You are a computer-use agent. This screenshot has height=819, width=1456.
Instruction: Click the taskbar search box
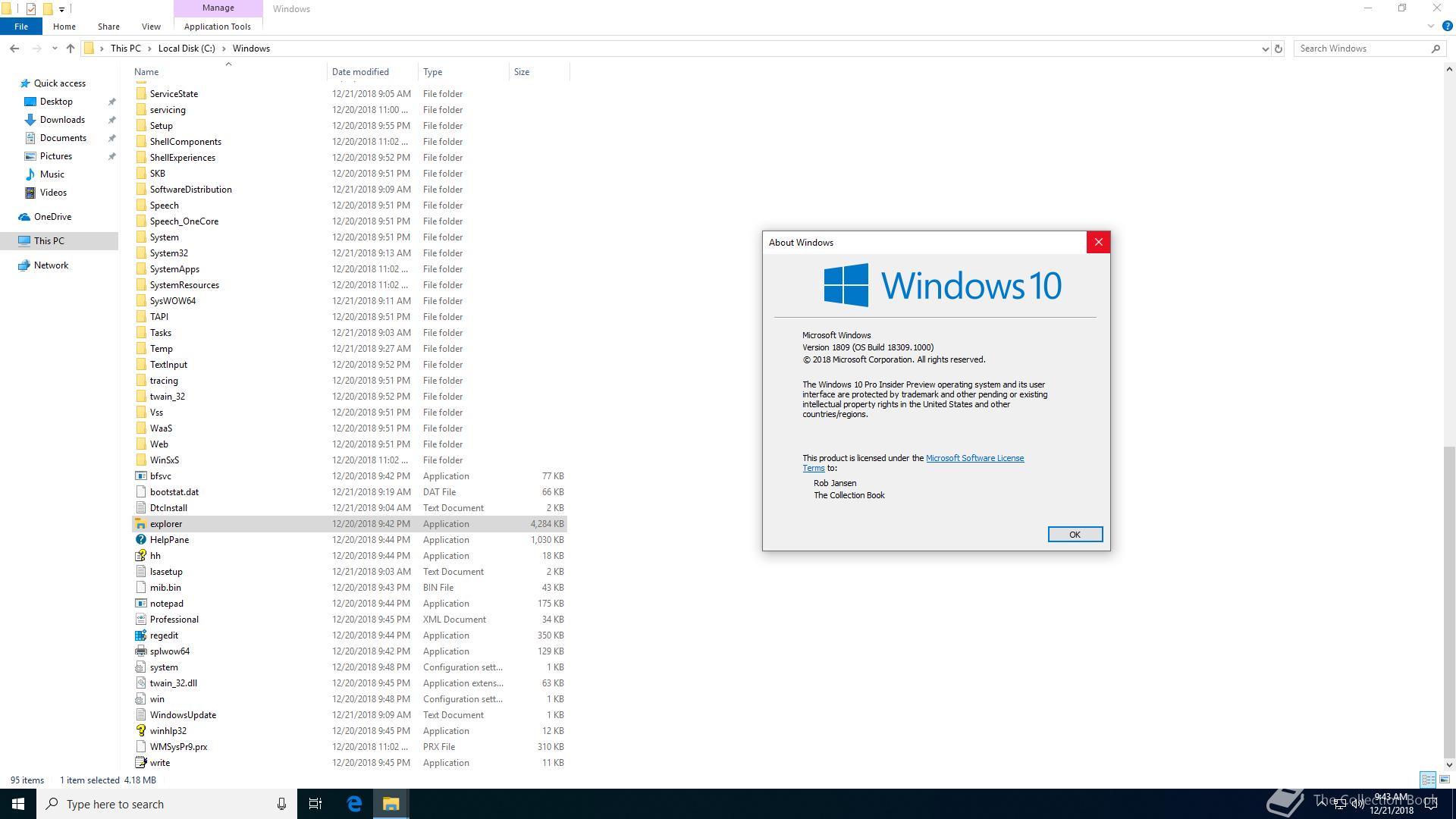coord(167,804)
